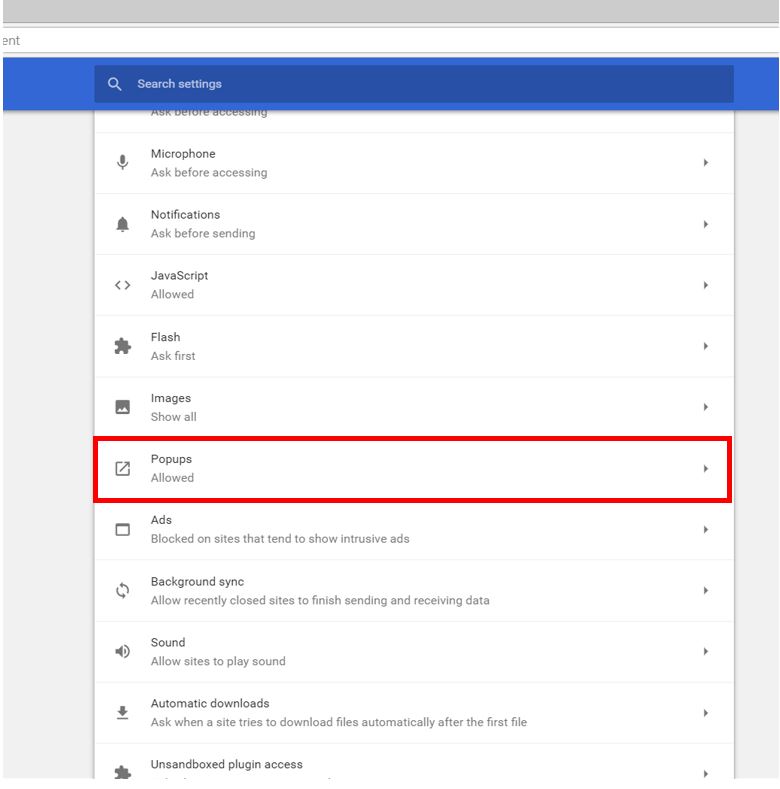Image resolution: width=780 pixels, height=789 pixels.
Task: Click the Images picture icon
Action: pyautogui.click(x=122, y=407)
